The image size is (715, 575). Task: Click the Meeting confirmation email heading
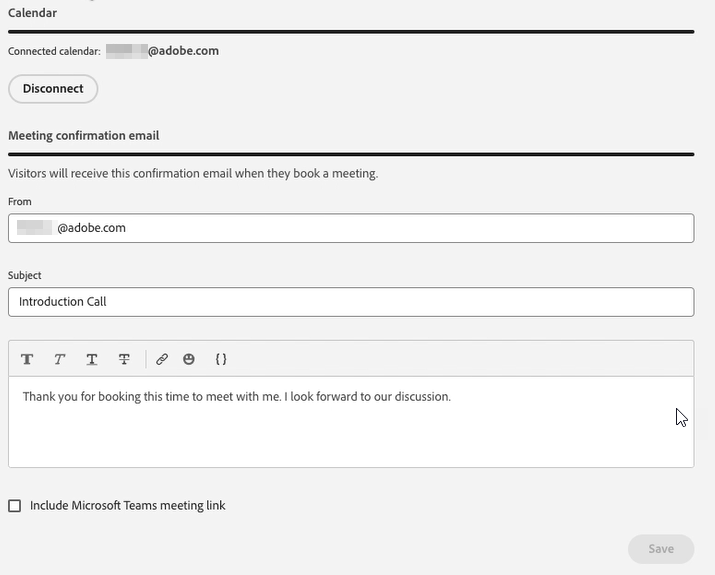(84, 135)
